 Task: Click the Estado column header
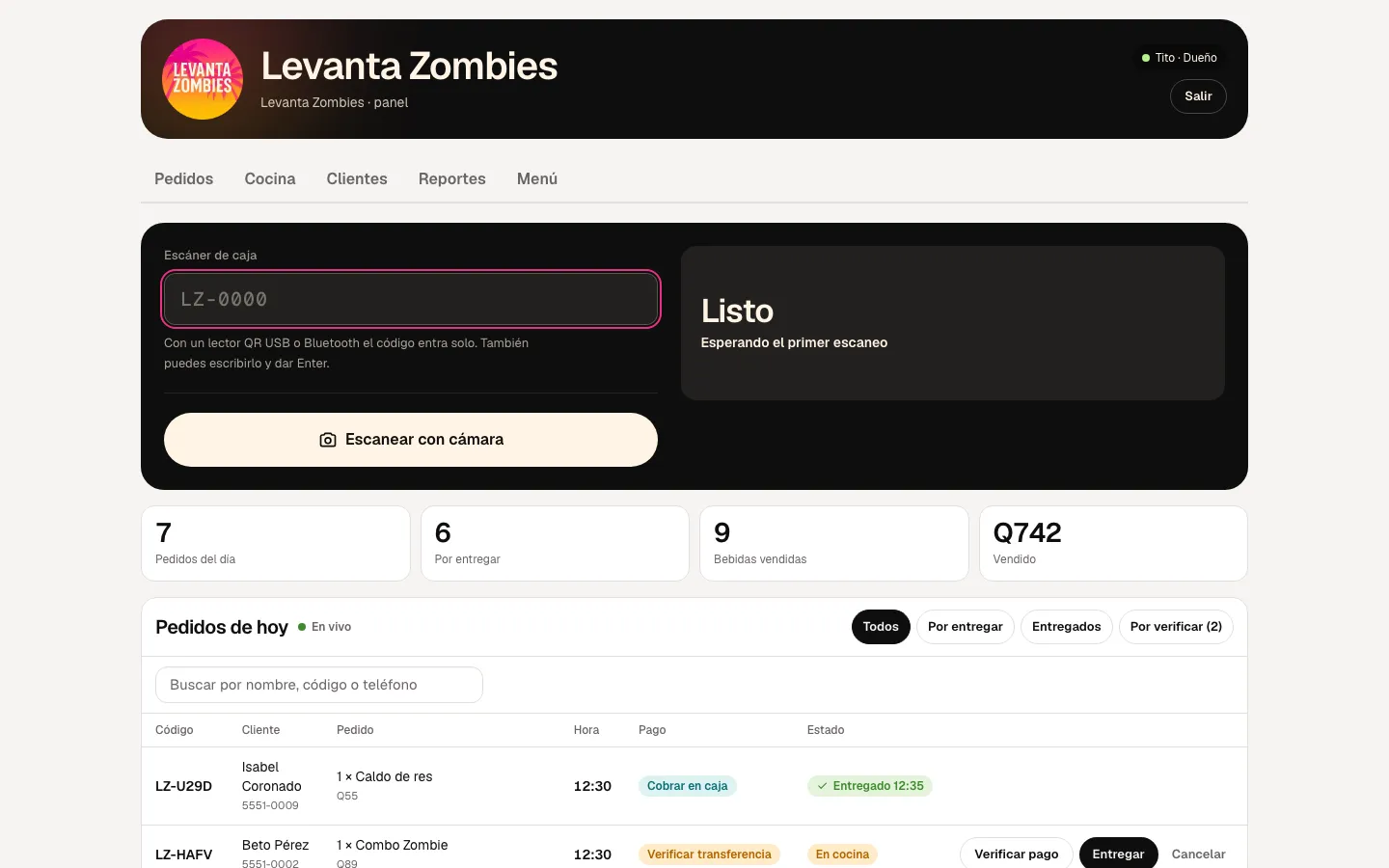(826, 730)
